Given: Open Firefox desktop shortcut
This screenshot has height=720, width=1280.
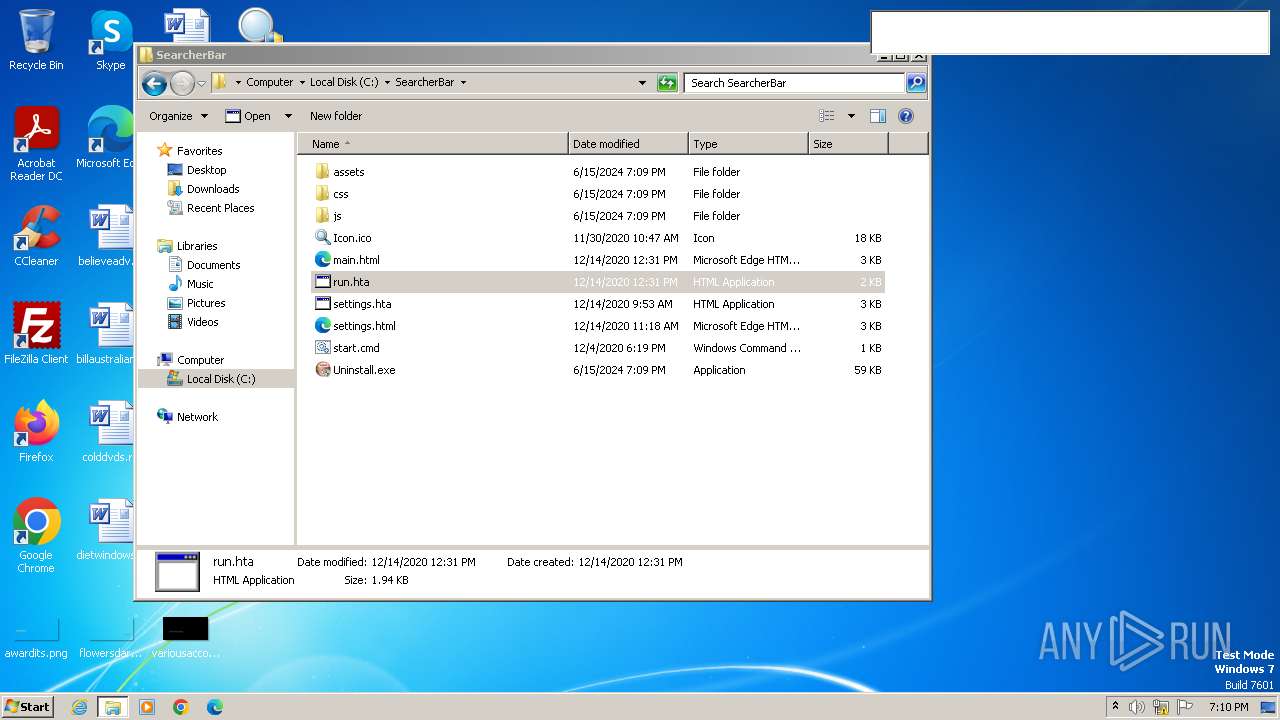Looking at the screenshot, I should click(x=36, y=432).
